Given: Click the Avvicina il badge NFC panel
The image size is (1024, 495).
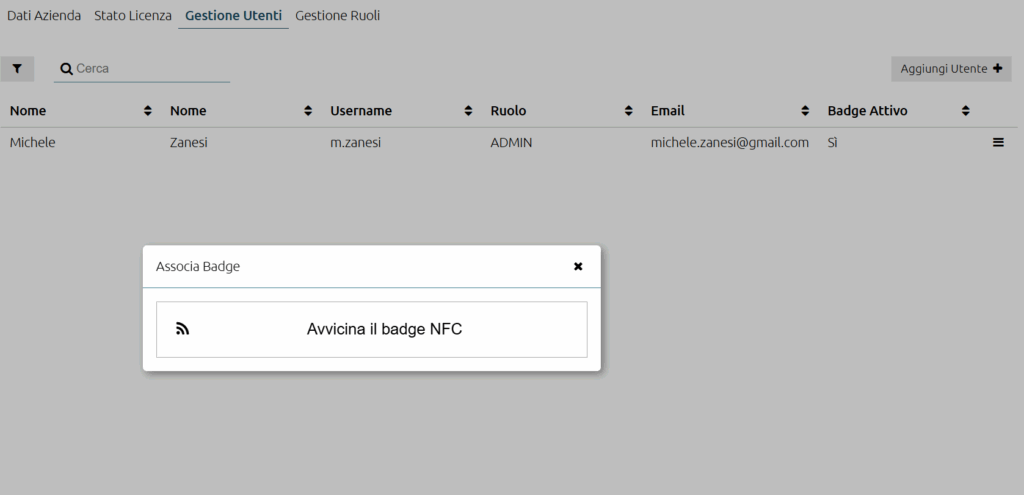Looking at the screenshot, I should tap(372, 329).
